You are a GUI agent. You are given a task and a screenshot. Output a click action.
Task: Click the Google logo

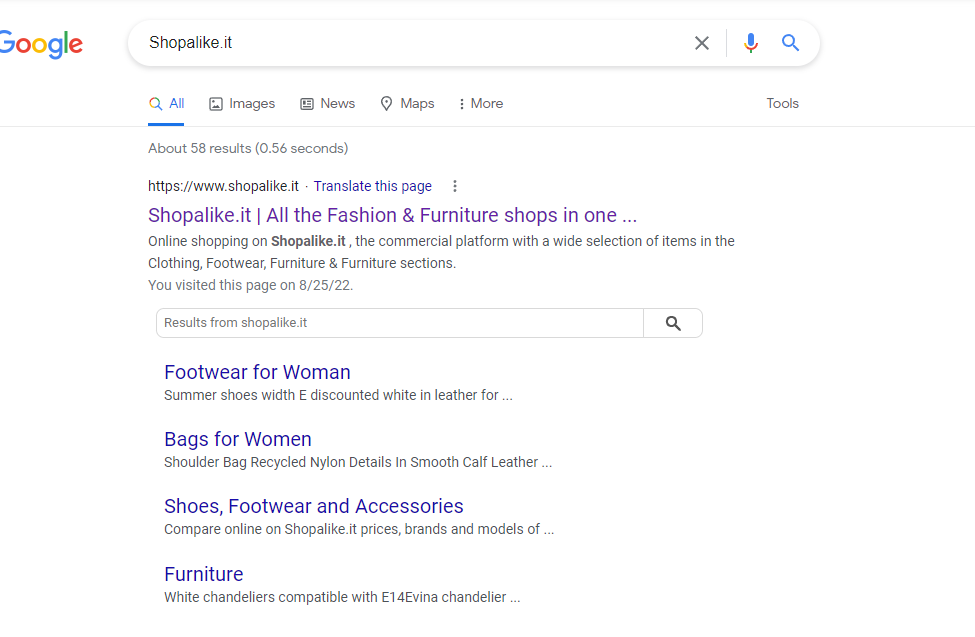[x=41, y=44]
